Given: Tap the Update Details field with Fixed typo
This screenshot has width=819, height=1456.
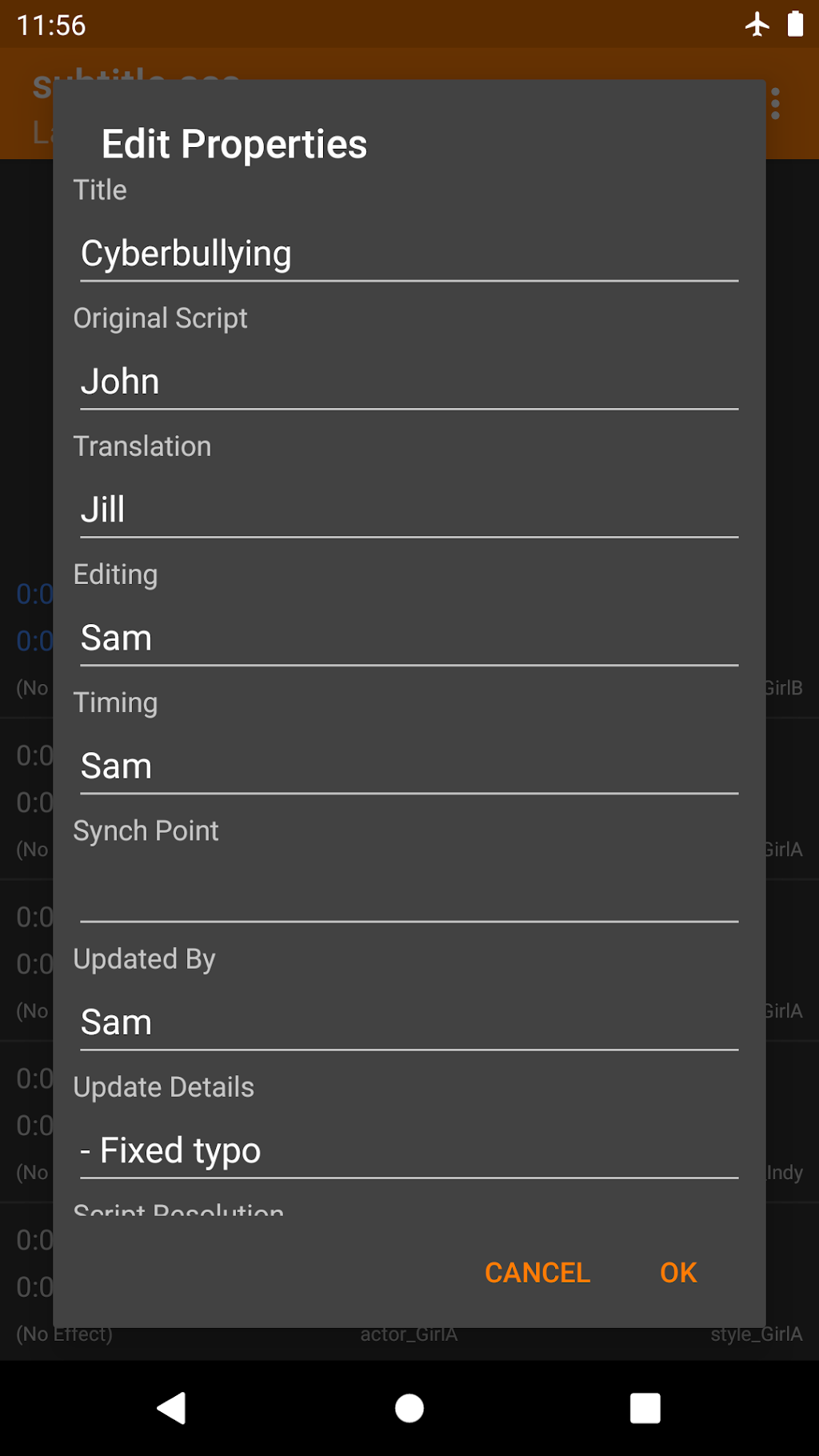Looking at the screenshot, I should click(408, 1150).
